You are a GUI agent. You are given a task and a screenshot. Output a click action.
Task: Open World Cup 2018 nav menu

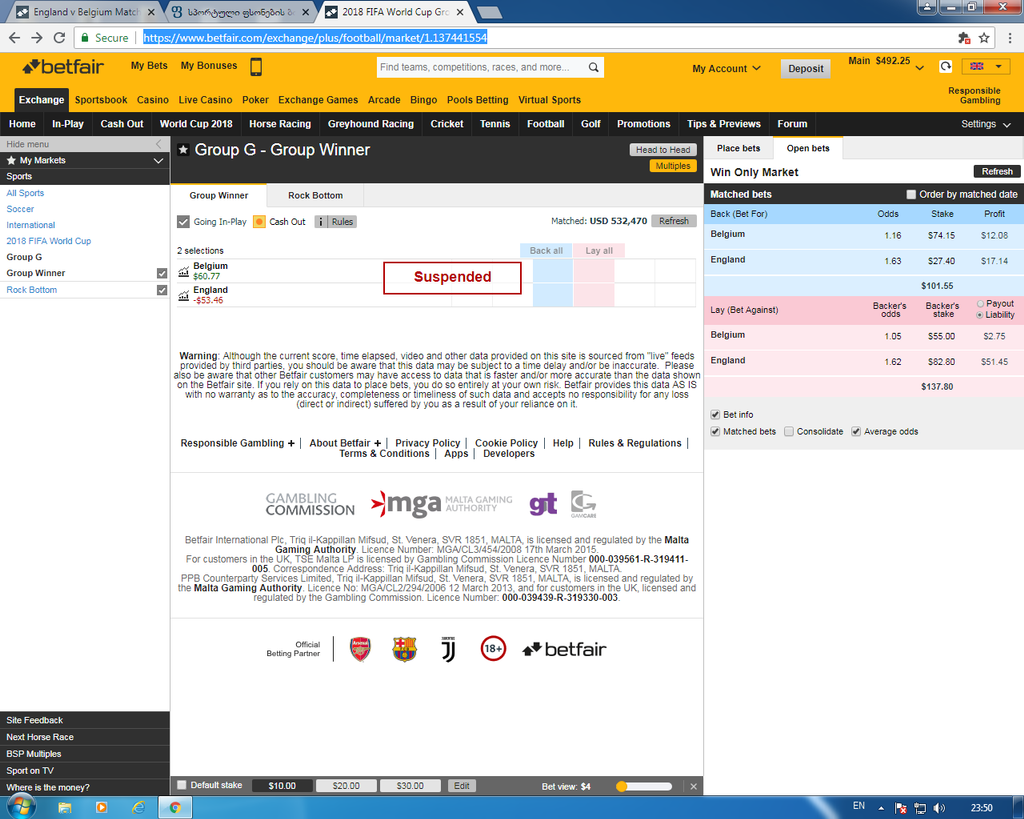pyautogui.click(x=196, y=124)
